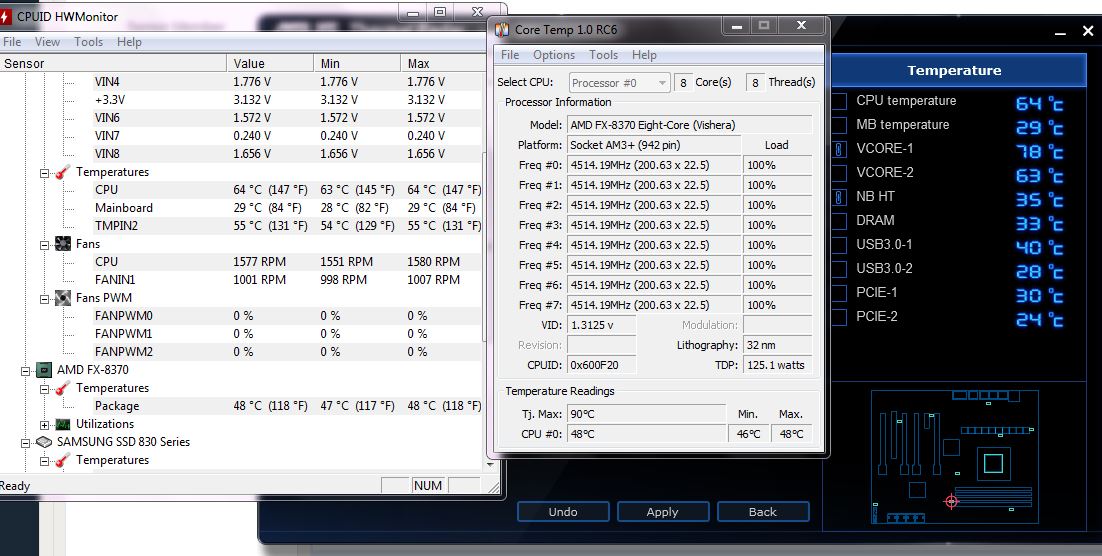Open the Processor #0 dropdown in Core Temp

point(619,83)
